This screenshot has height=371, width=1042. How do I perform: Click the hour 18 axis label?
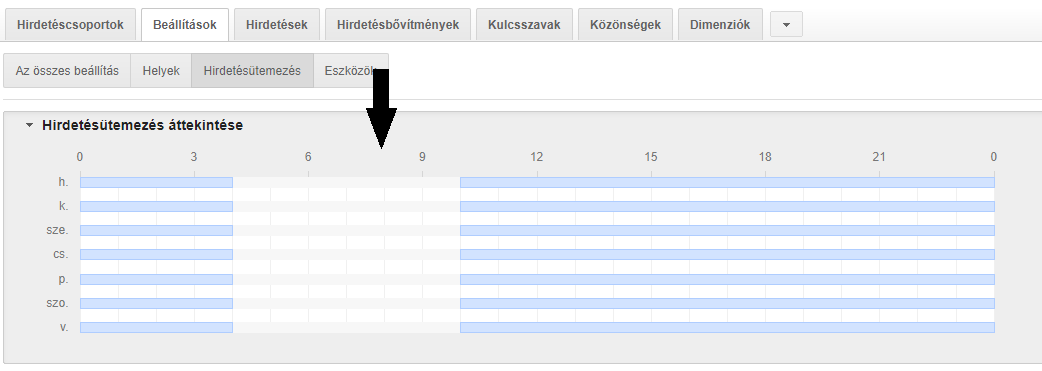pyautogui.click(x=766, y=158)
